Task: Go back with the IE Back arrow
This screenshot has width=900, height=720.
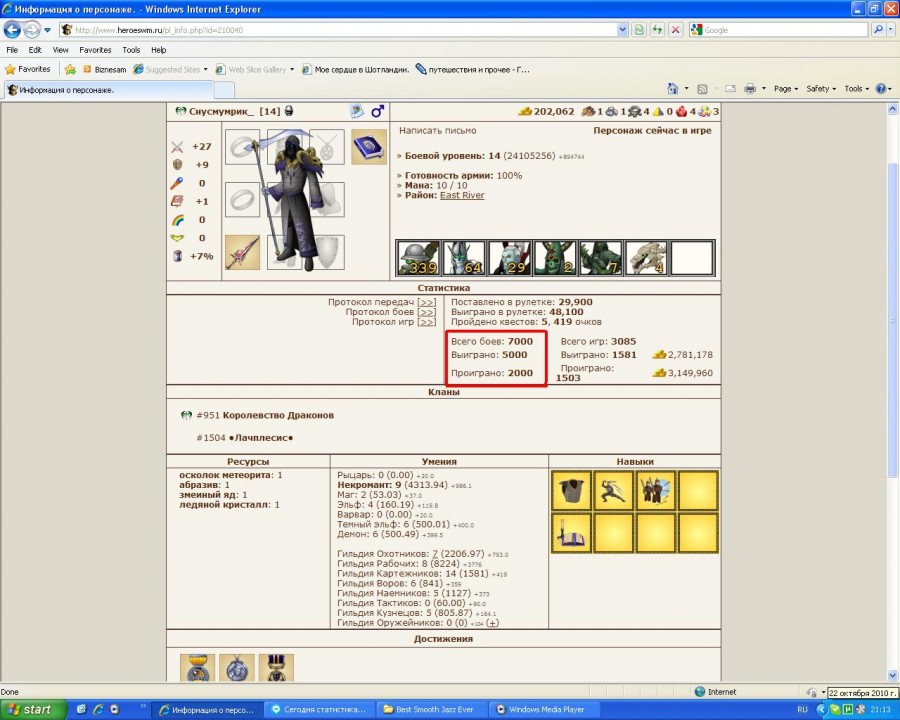Action: click(13, 29)
